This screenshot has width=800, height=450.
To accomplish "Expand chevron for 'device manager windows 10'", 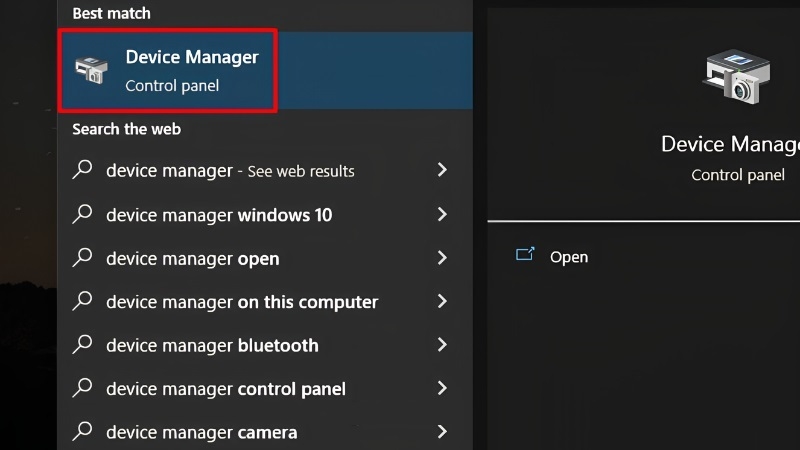I will pos(442,214).
